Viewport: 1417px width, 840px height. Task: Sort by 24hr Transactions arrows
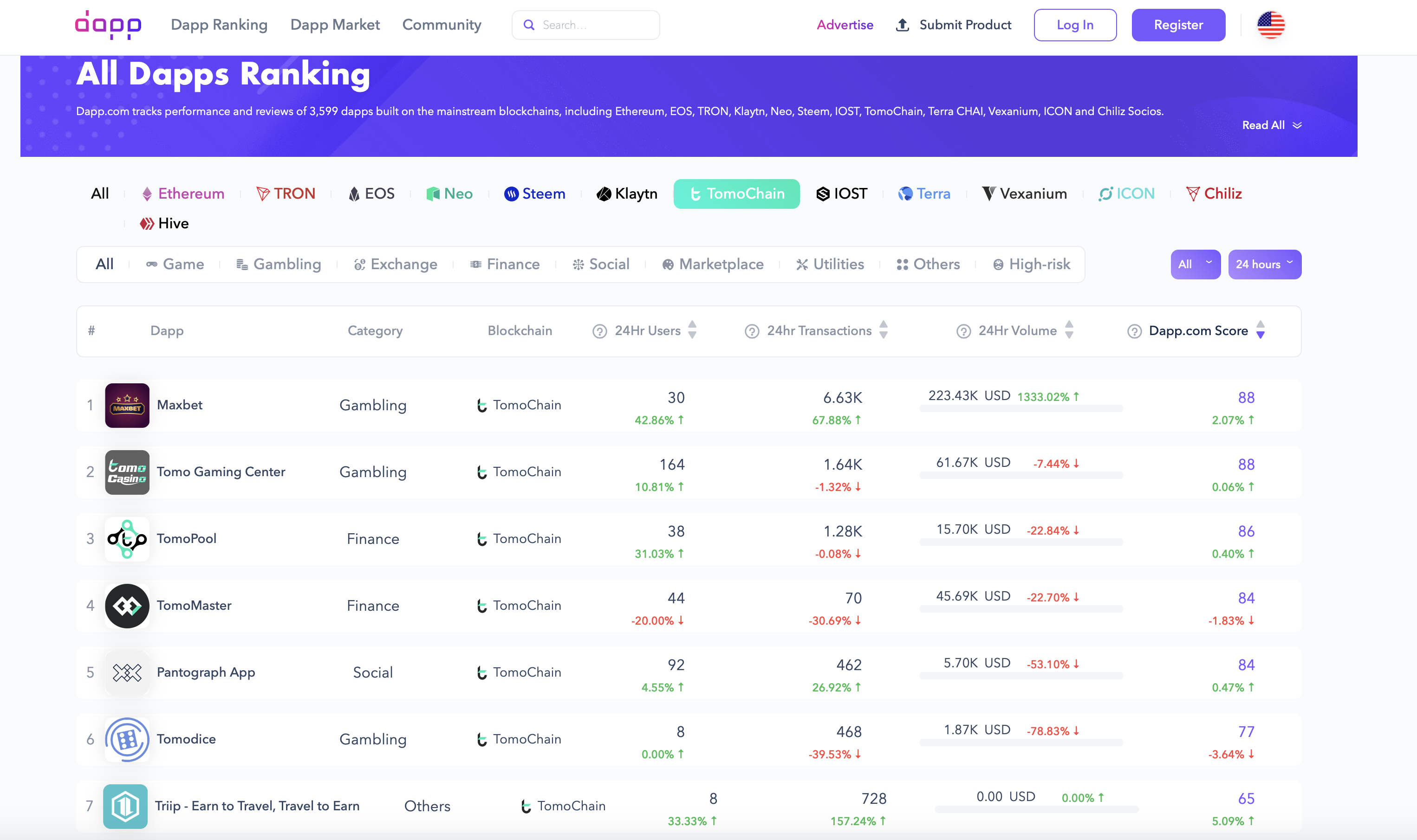pyautogui.click(x=884, y=330)
